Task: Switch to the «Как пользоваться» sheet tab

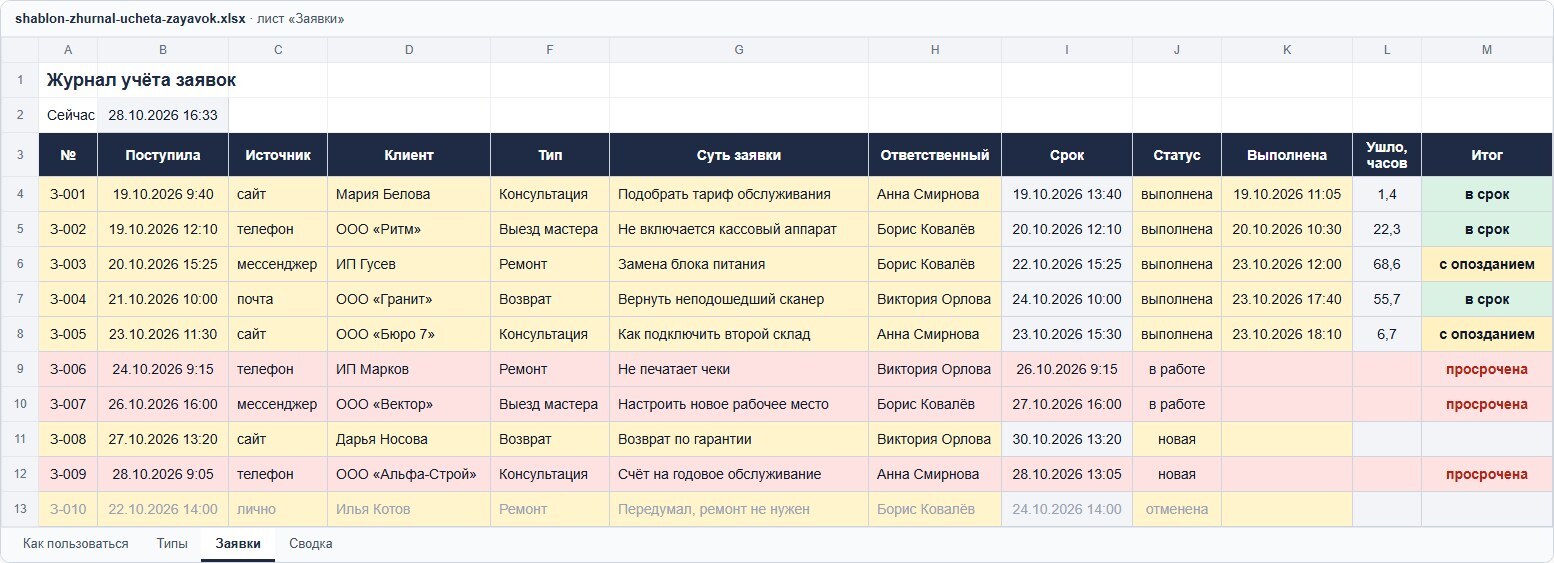Action: pos(76,544)
